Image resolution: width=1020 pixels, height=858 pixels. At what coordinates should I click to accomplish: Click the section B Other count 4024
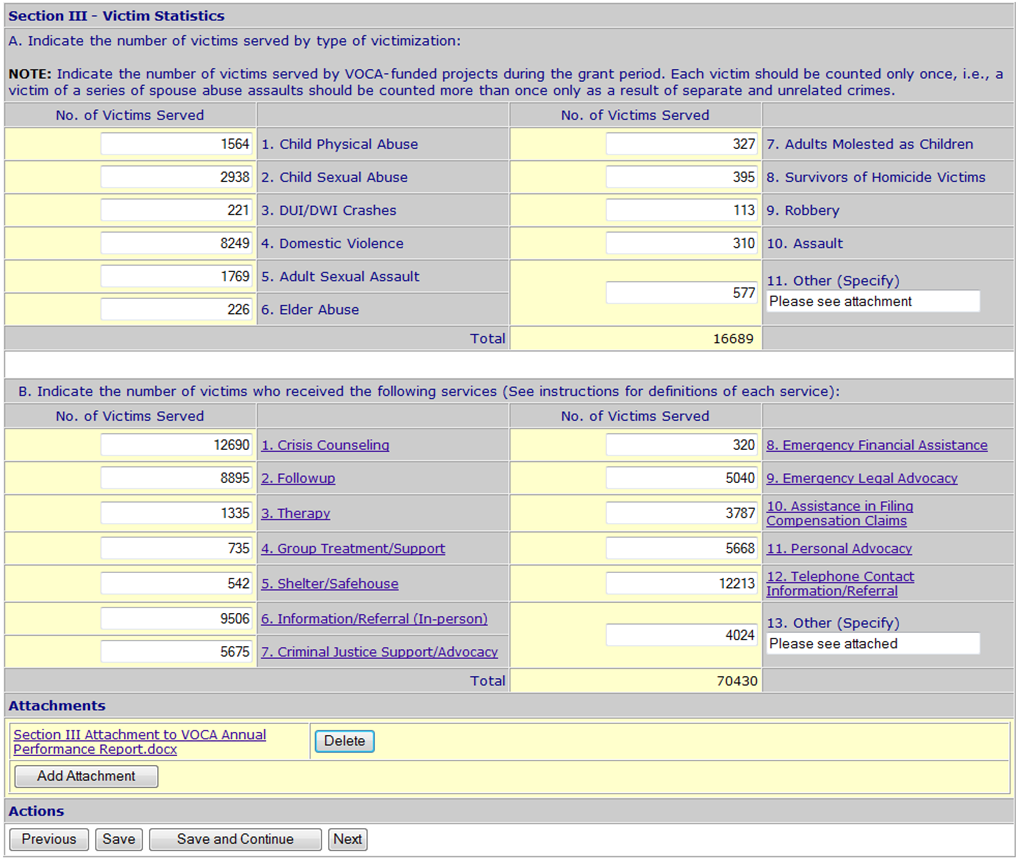pyautogui.click(x=682, y=635)
